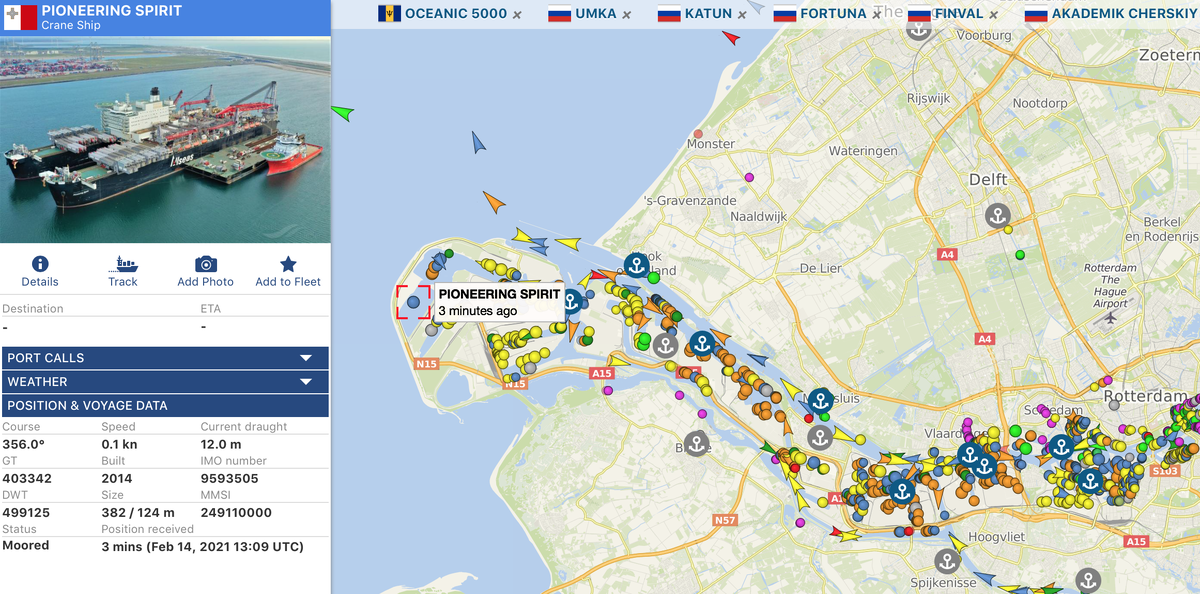Select red vessel arrow near top of map

731,38
